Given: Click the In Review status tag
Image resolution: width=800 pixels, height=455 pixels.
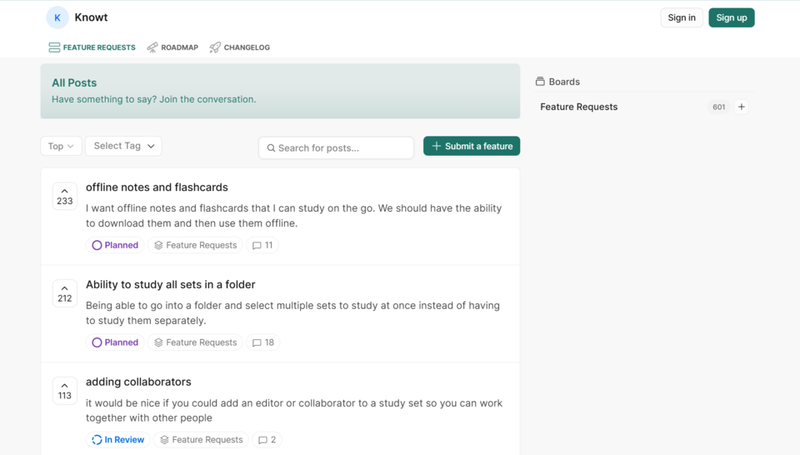Looking at the screenshot, I should [x=118, y=439].
